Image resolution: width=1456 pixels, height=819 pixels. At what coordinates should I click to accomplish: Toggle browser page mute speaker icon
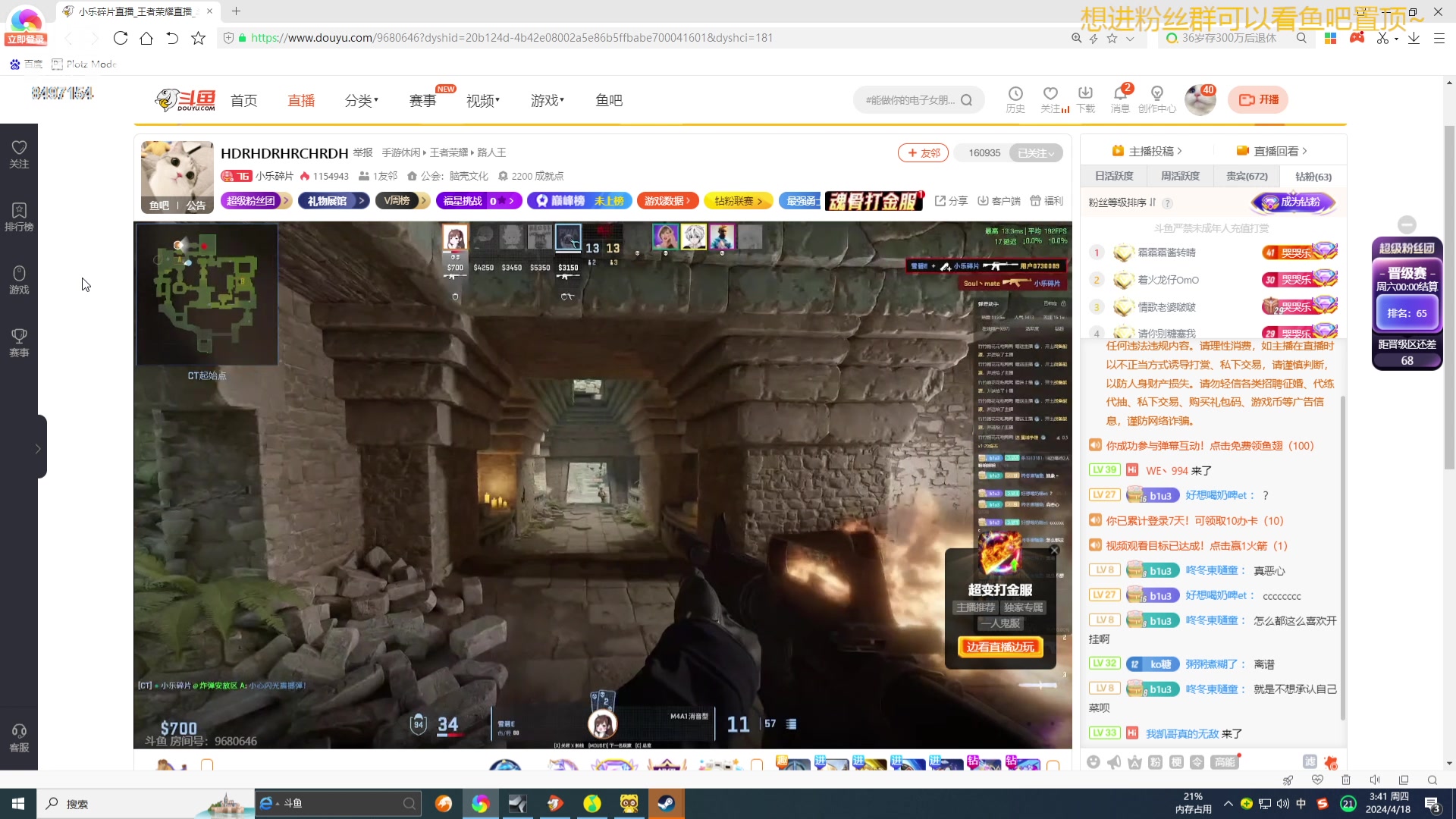1375,780
